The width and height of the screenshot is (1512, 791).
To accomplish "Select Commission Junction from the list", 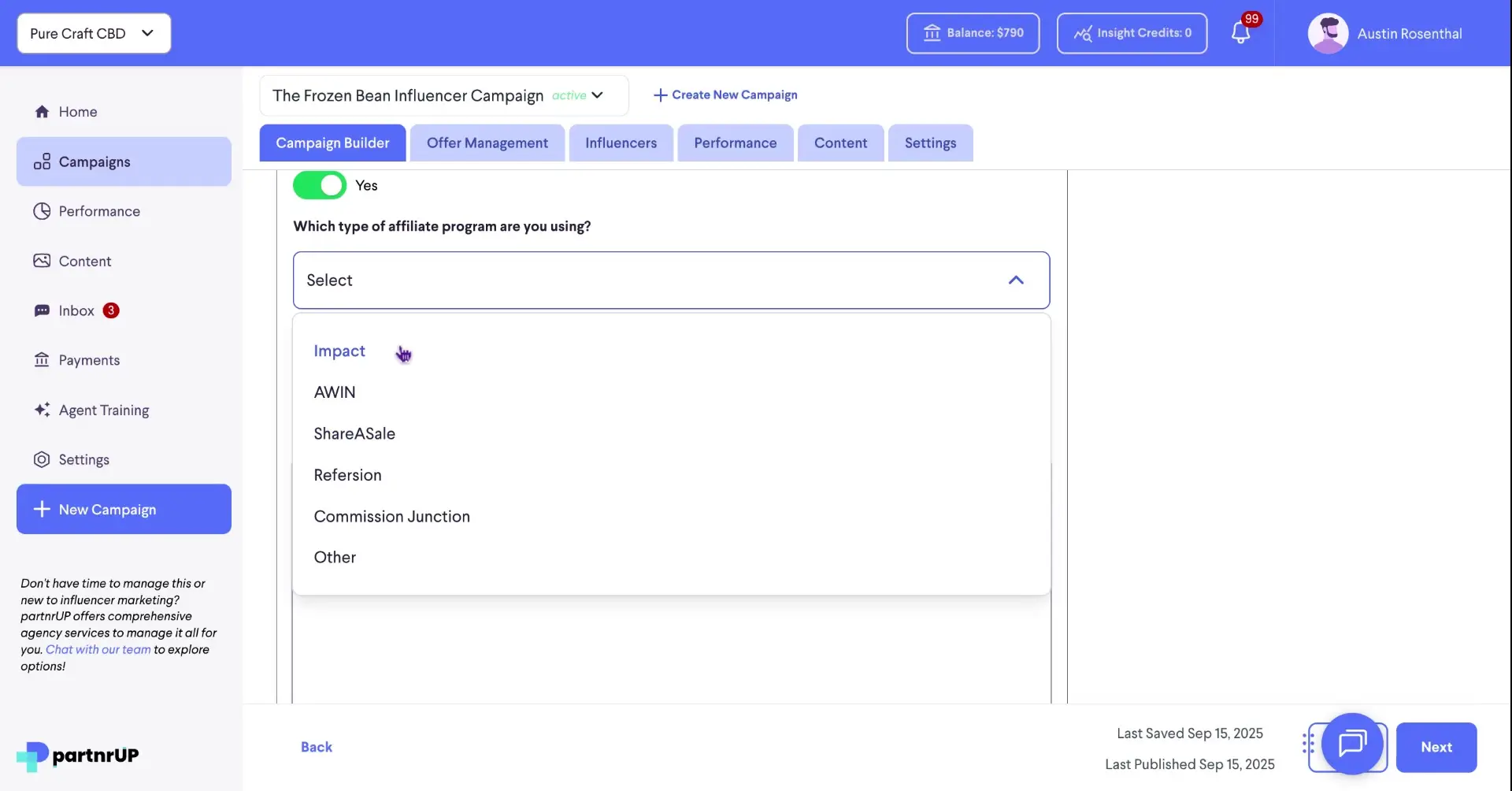I will point(392,516).
